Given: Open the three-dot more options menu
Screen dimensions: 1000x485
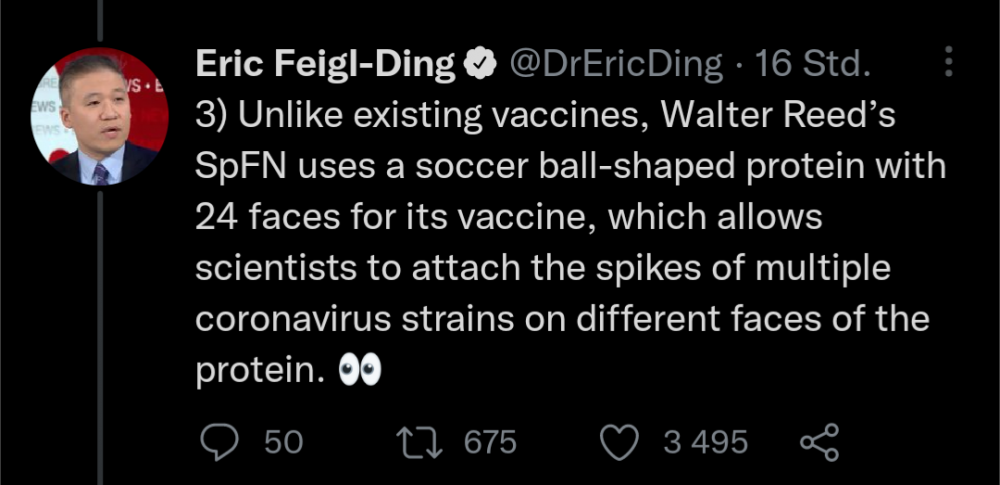Looking at the screenshot, I should point(948,62).
